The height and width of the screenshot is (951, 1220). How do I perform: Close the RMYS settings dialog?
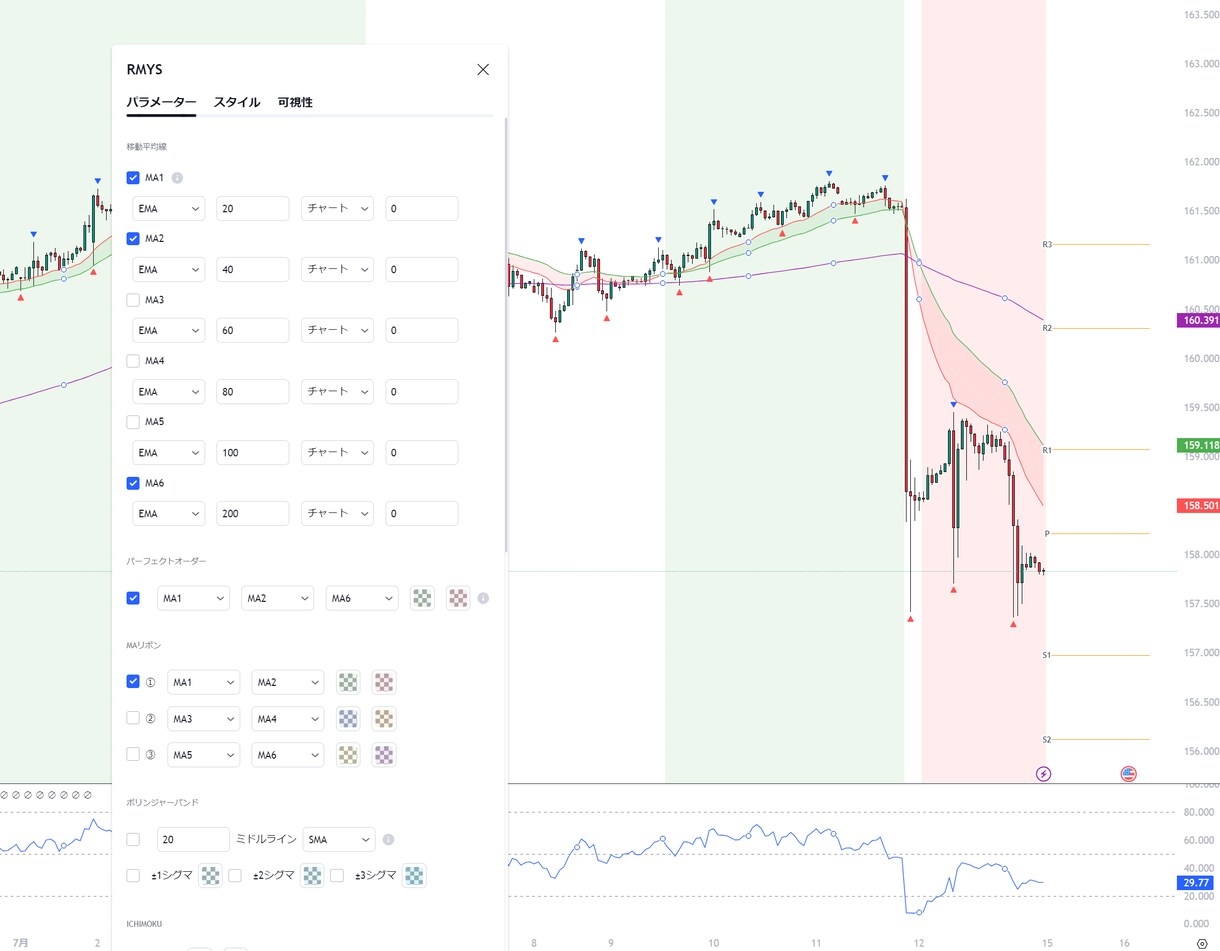point(483,69)
